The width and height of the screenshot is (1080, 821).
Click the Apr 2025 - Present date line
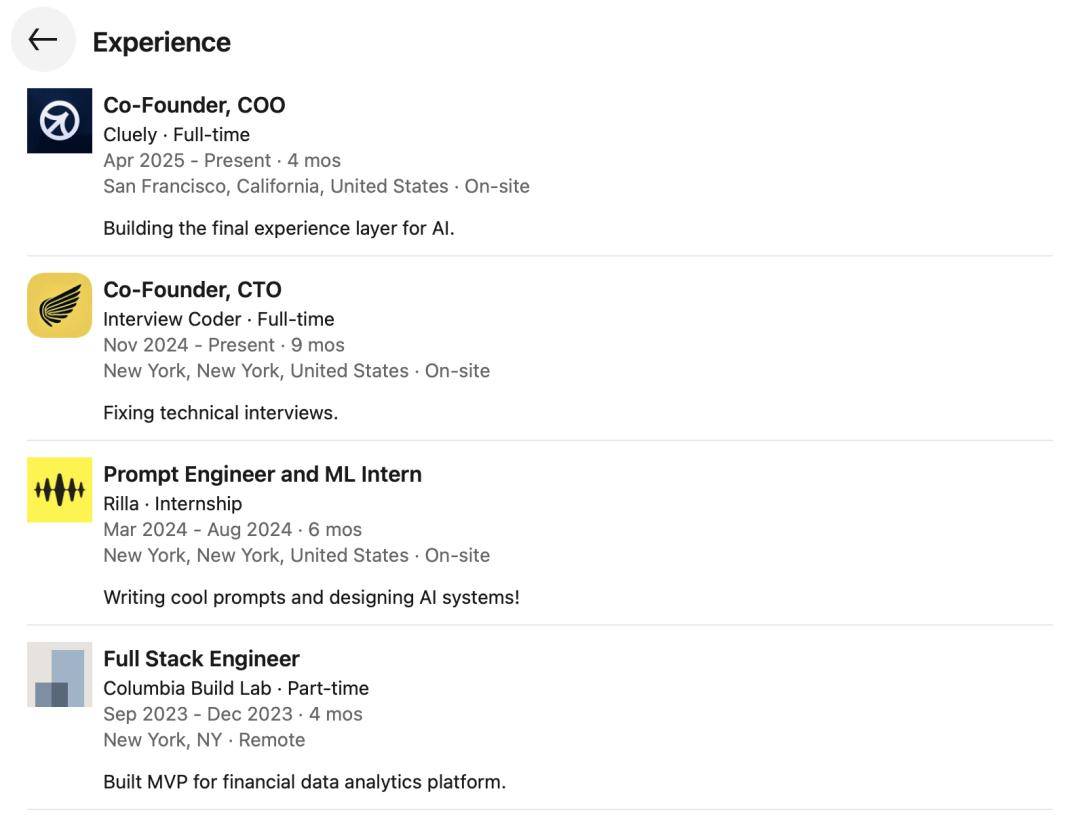(x=222, y=160)
